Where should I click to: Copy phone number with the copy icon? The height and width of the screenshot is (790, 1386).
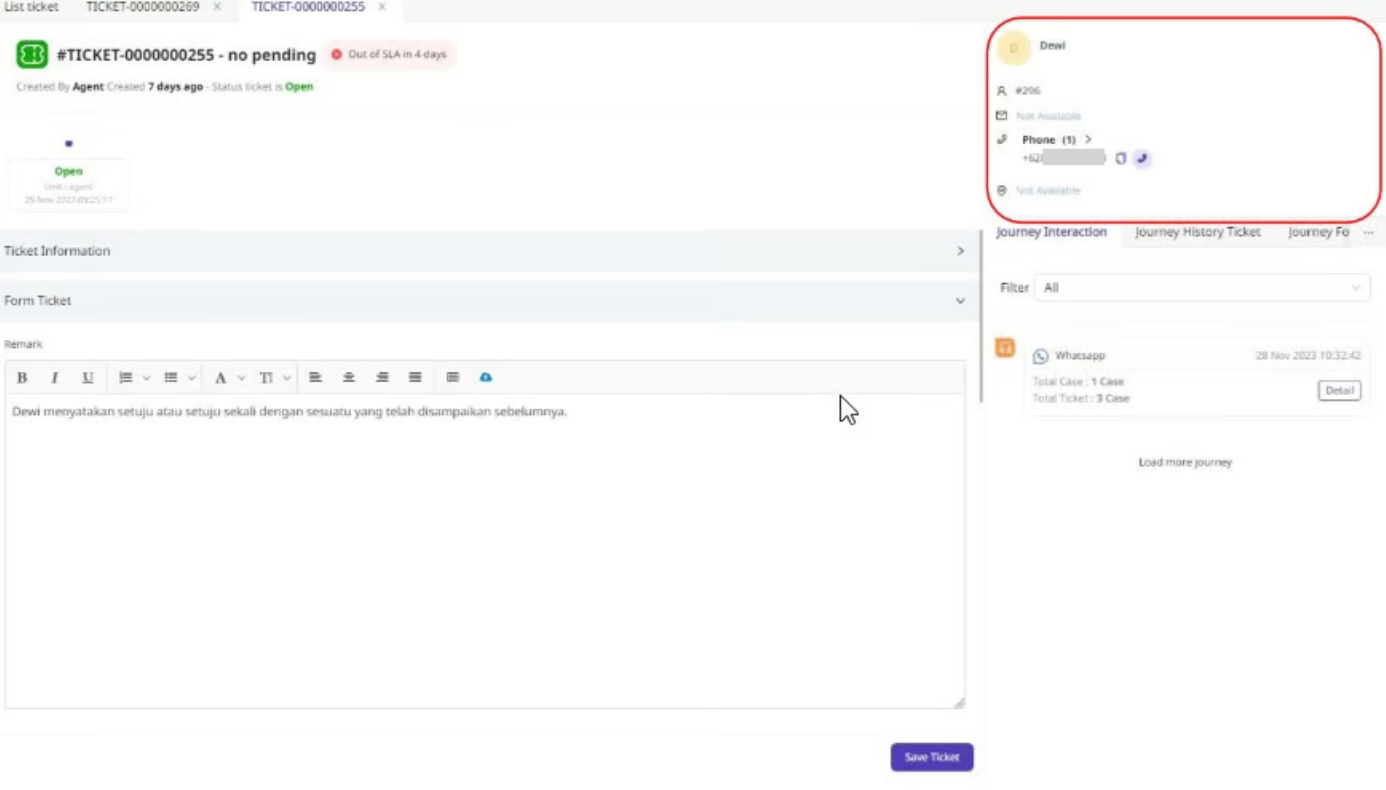(1121, 159)
